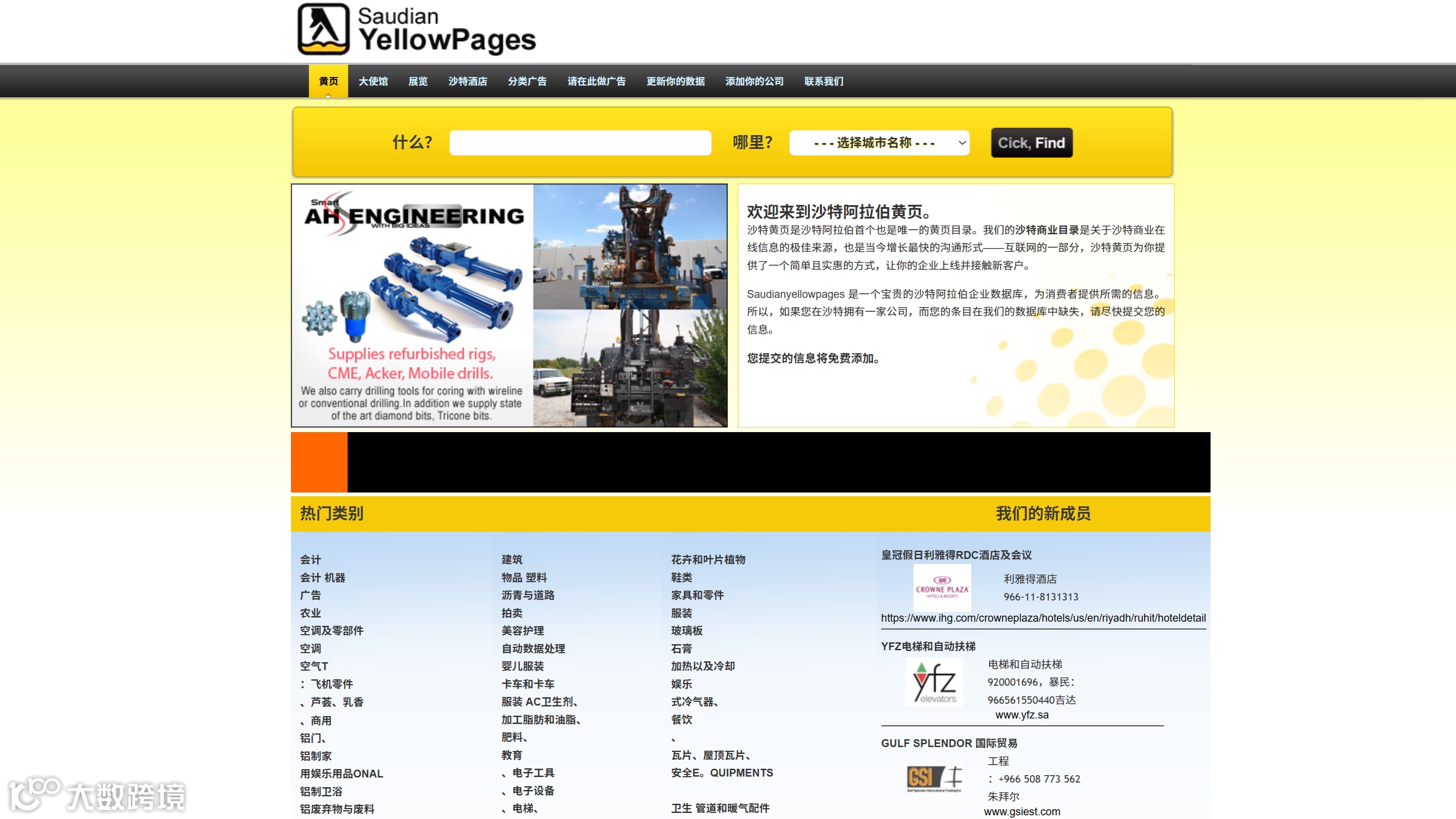Click the Saudian YellowPages logo

(416, 30)
